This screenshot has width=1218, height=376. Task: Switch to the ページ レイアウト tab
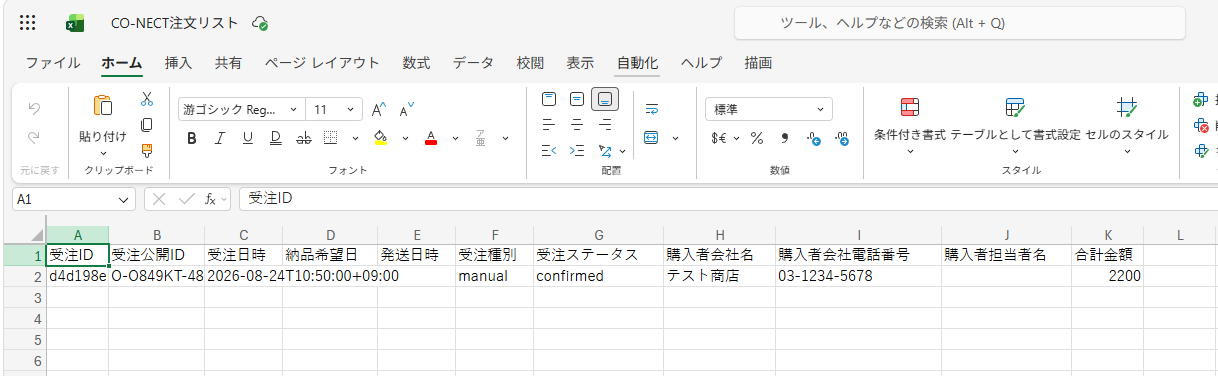pos(322,63)
